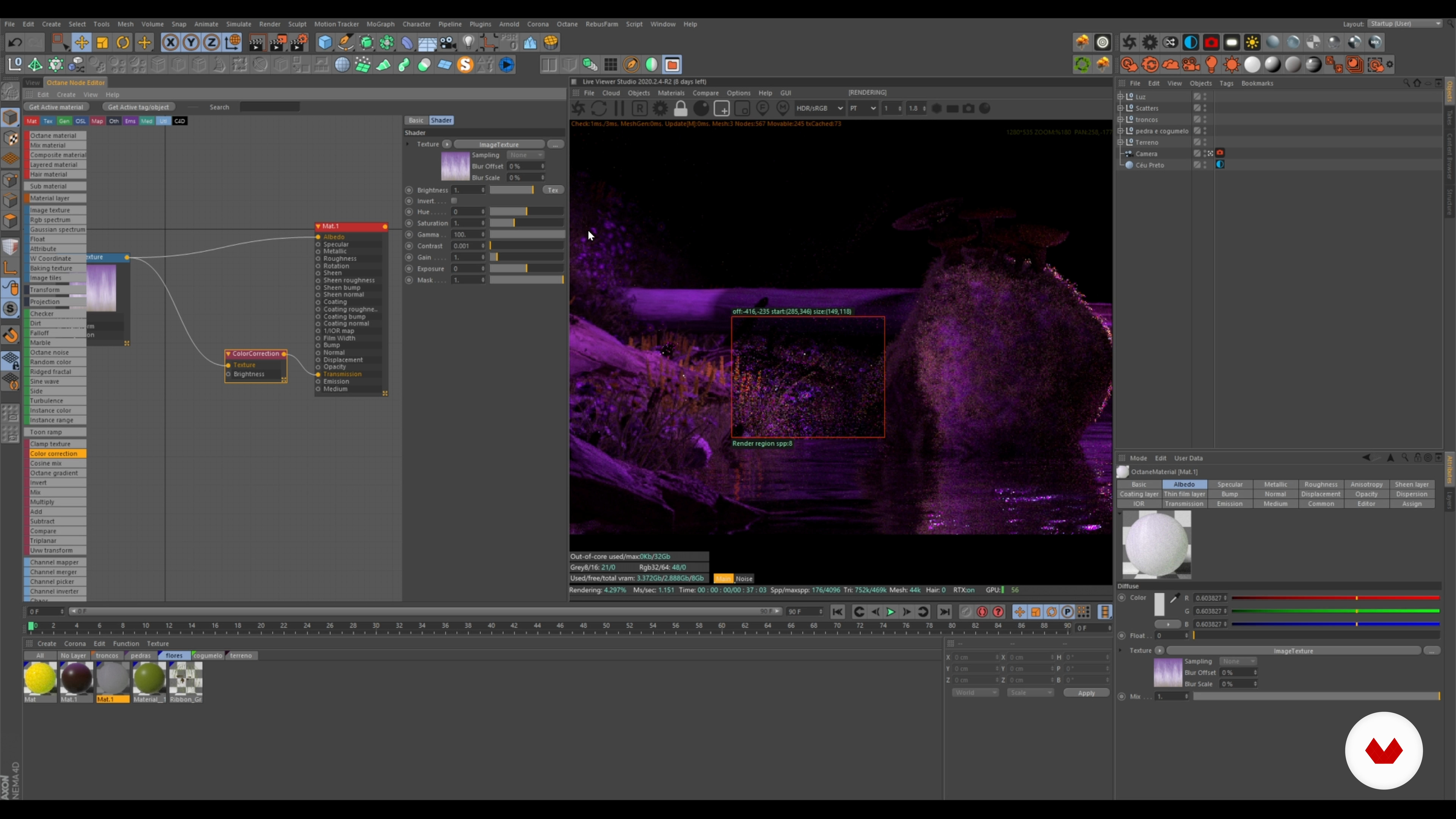Activate pick focus F icon
This screenshot has height=819, width=1456.
(x=763, y=108)
